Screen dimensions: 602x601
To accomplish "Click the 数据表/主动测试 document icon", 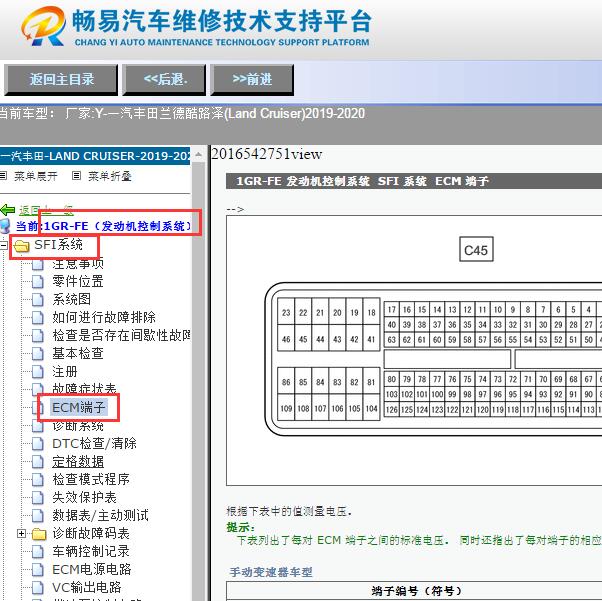I will 38,516.
